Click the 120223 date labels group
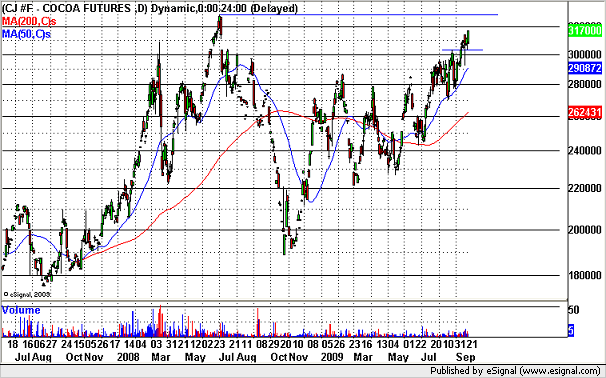The height and width of the screenshot is (378, 606). click(209, 344)
